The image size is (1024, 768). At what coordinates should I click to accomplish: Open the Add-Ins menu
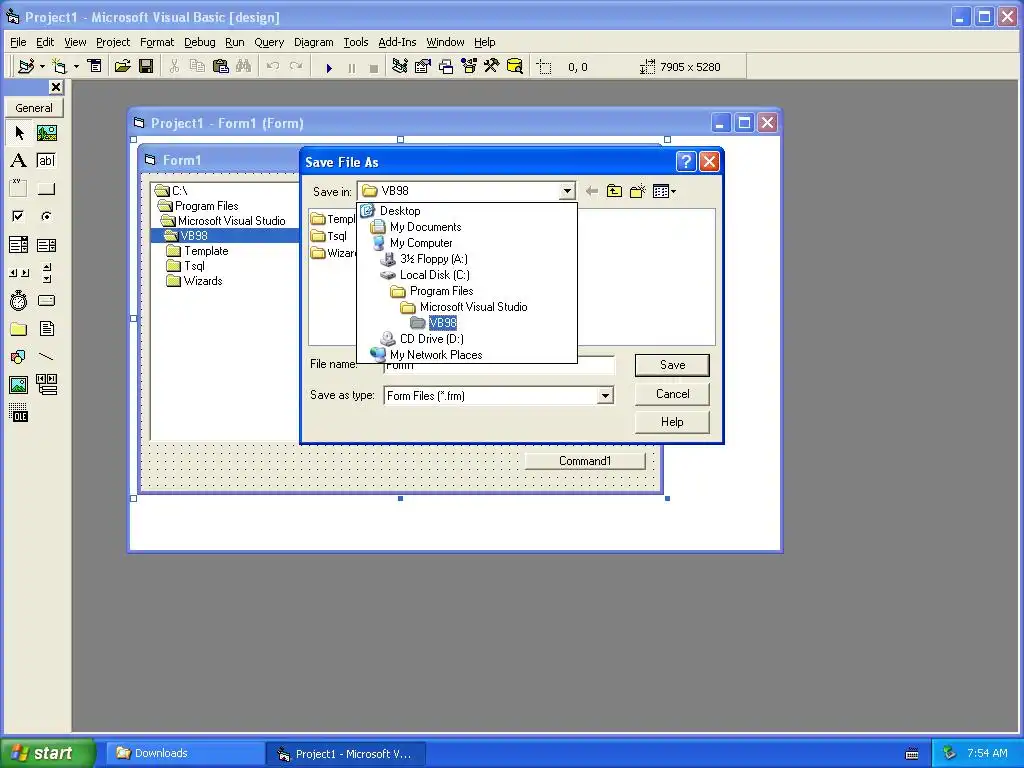pos(397,42)
